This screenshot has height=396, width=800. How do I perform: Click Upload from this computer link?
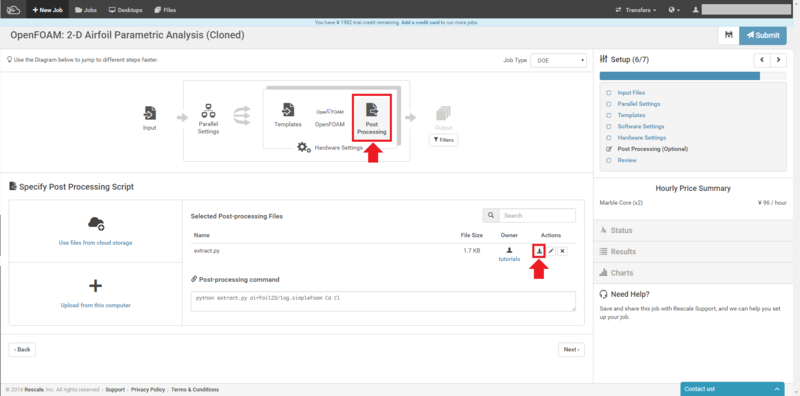[x=95, y=305]
